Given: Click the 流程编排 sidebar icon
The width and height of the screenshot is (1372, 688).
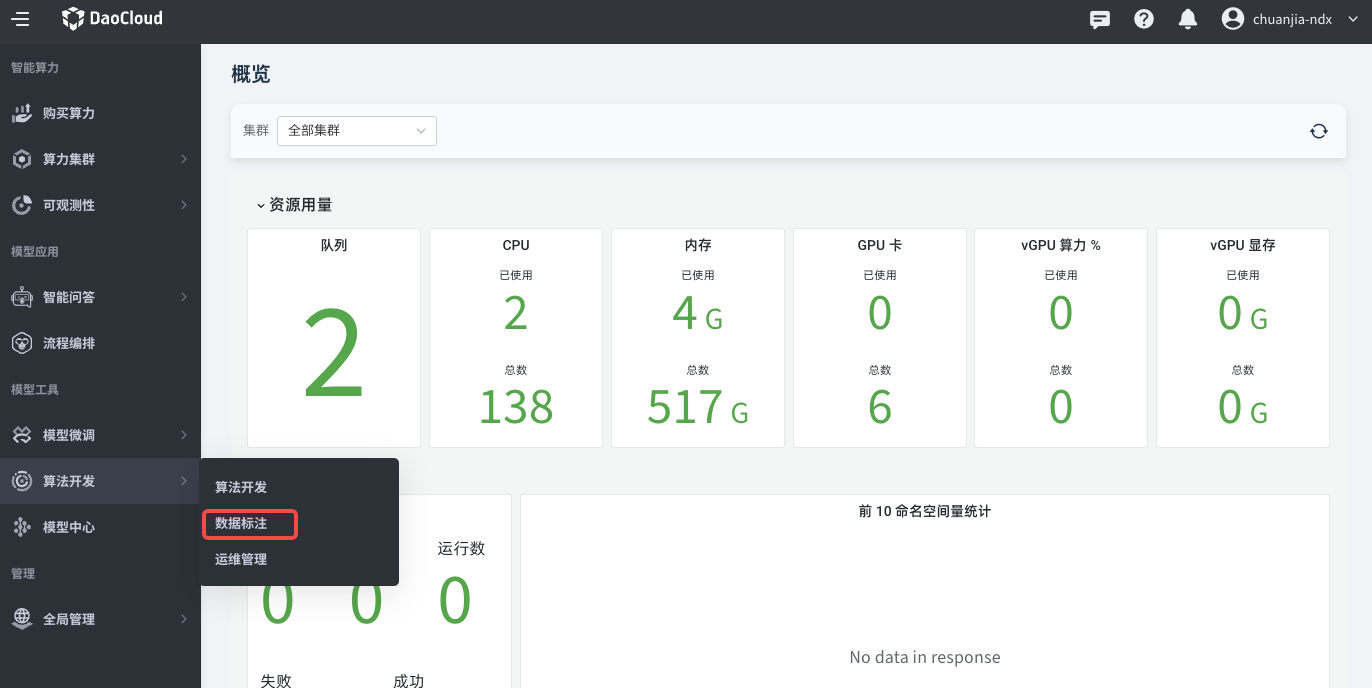Looking at the screenshot, I should click(x=22, y=343).
